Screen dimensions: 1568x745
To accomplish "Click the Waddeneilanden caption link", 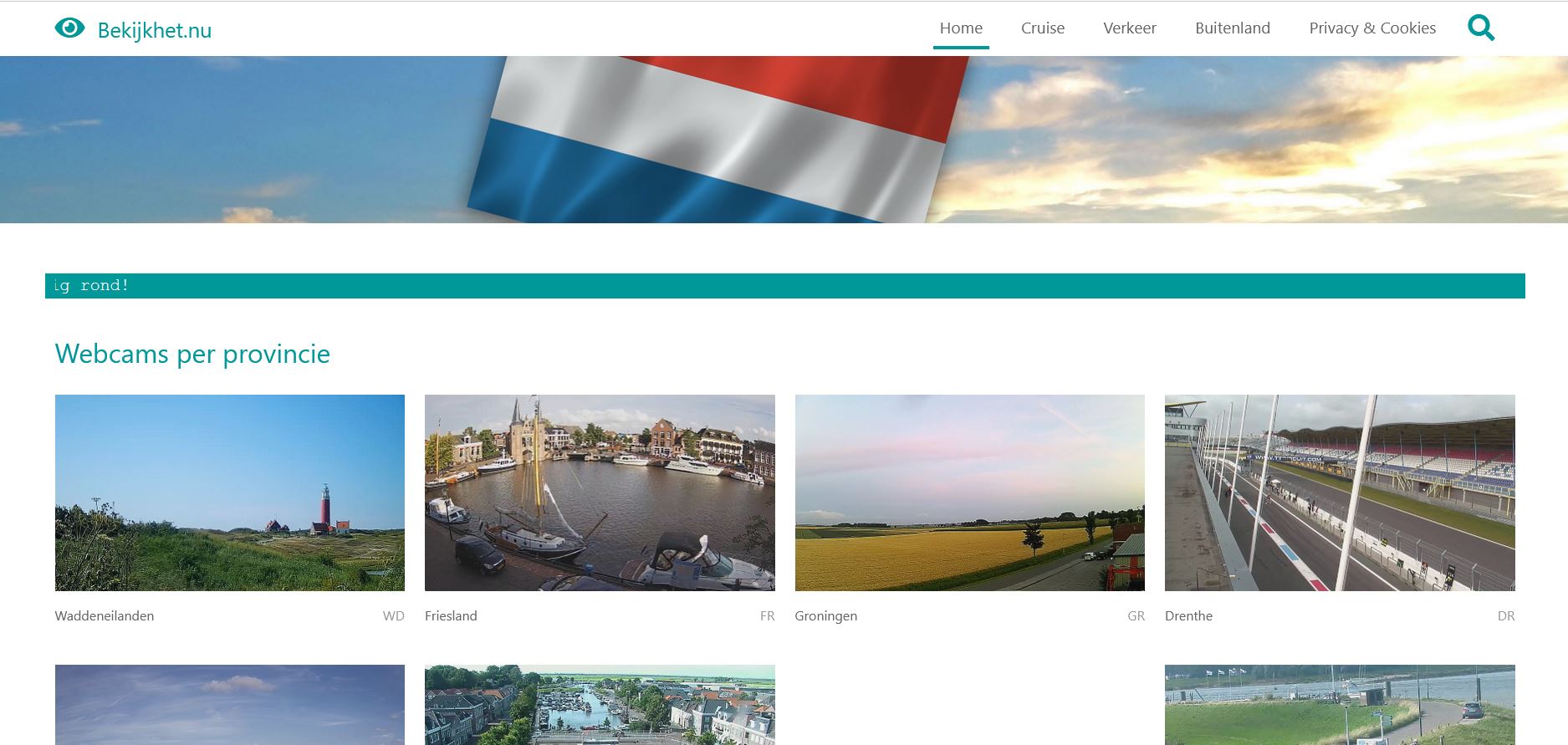I will point(105,616).
